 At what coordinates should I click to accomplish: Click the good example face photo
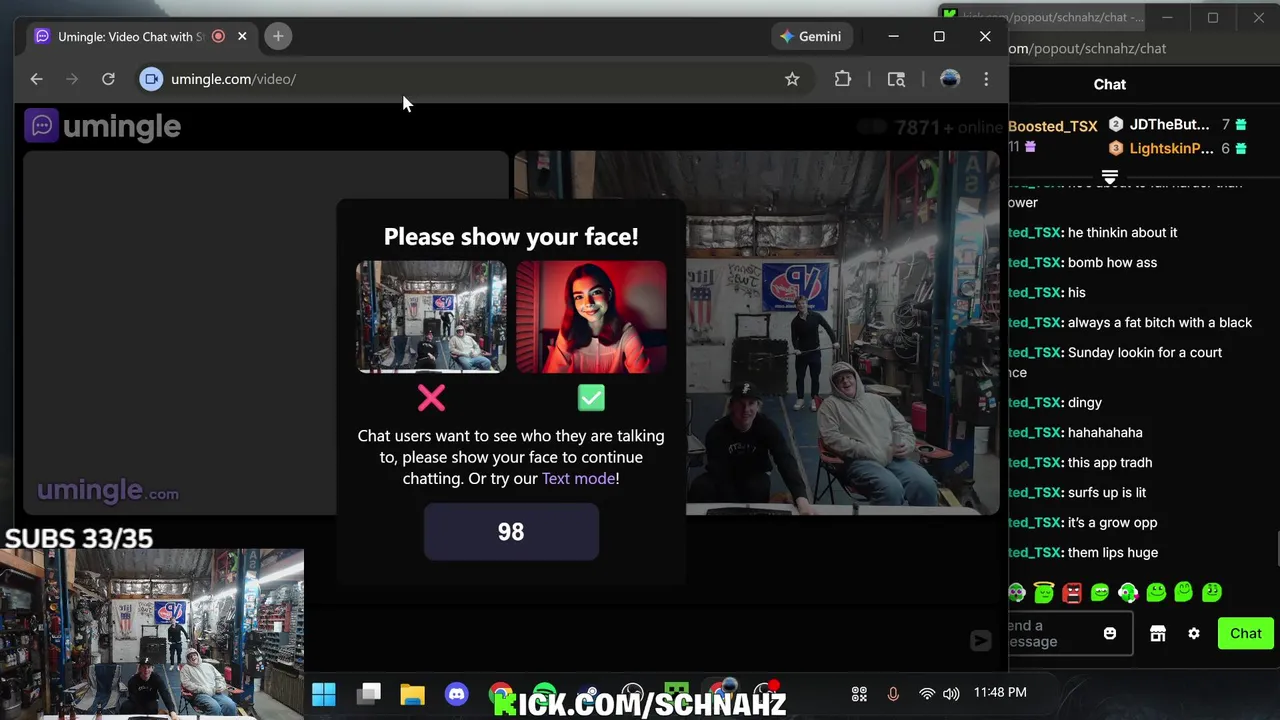pos(591,317)
